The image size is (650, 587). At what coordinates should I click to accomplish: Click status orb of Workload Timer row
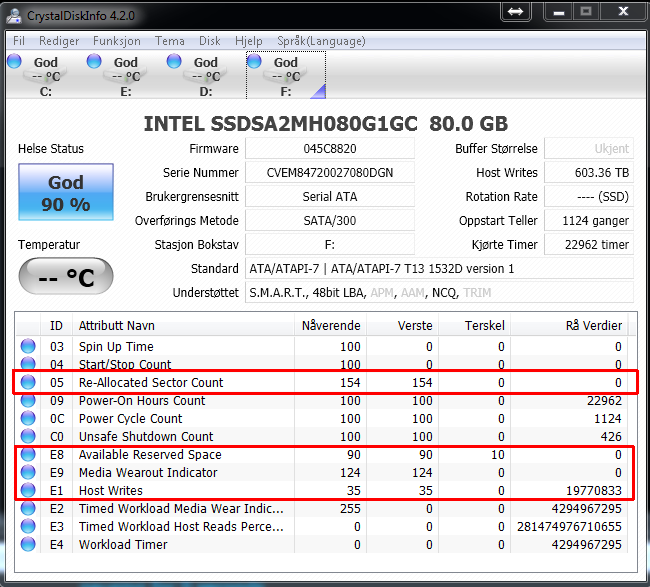click(28, 544)
